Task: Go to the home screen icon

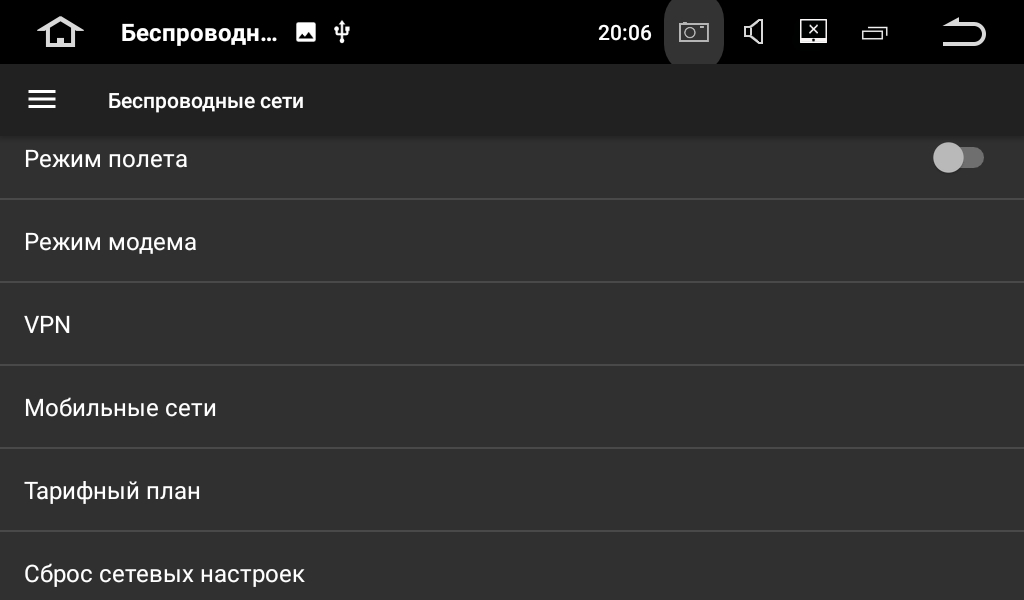Action: 60,32
